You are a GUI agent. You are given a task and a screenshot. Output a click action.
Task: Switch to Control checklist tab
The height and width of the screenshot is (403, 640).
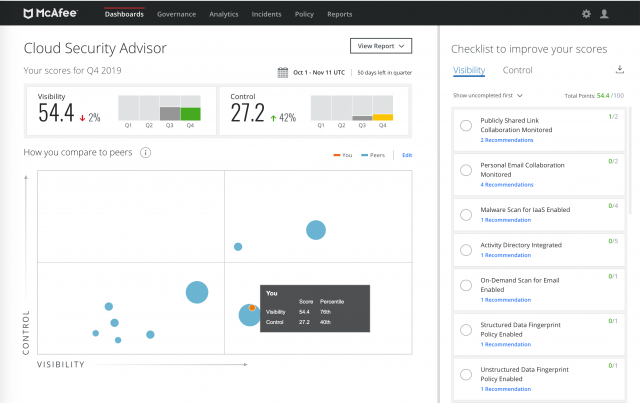pyautogui.click(x=518, y=70)
